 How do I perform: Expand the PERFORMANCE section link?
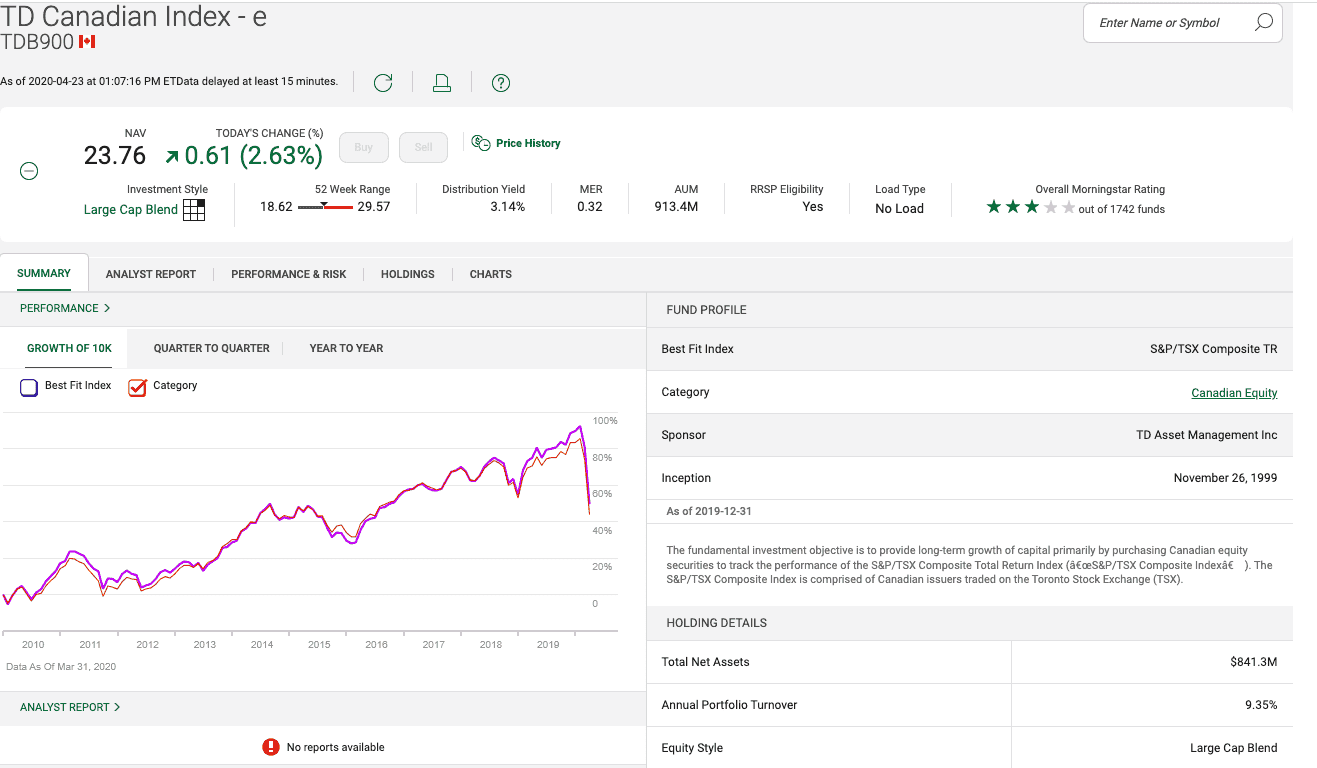[65, 308]
